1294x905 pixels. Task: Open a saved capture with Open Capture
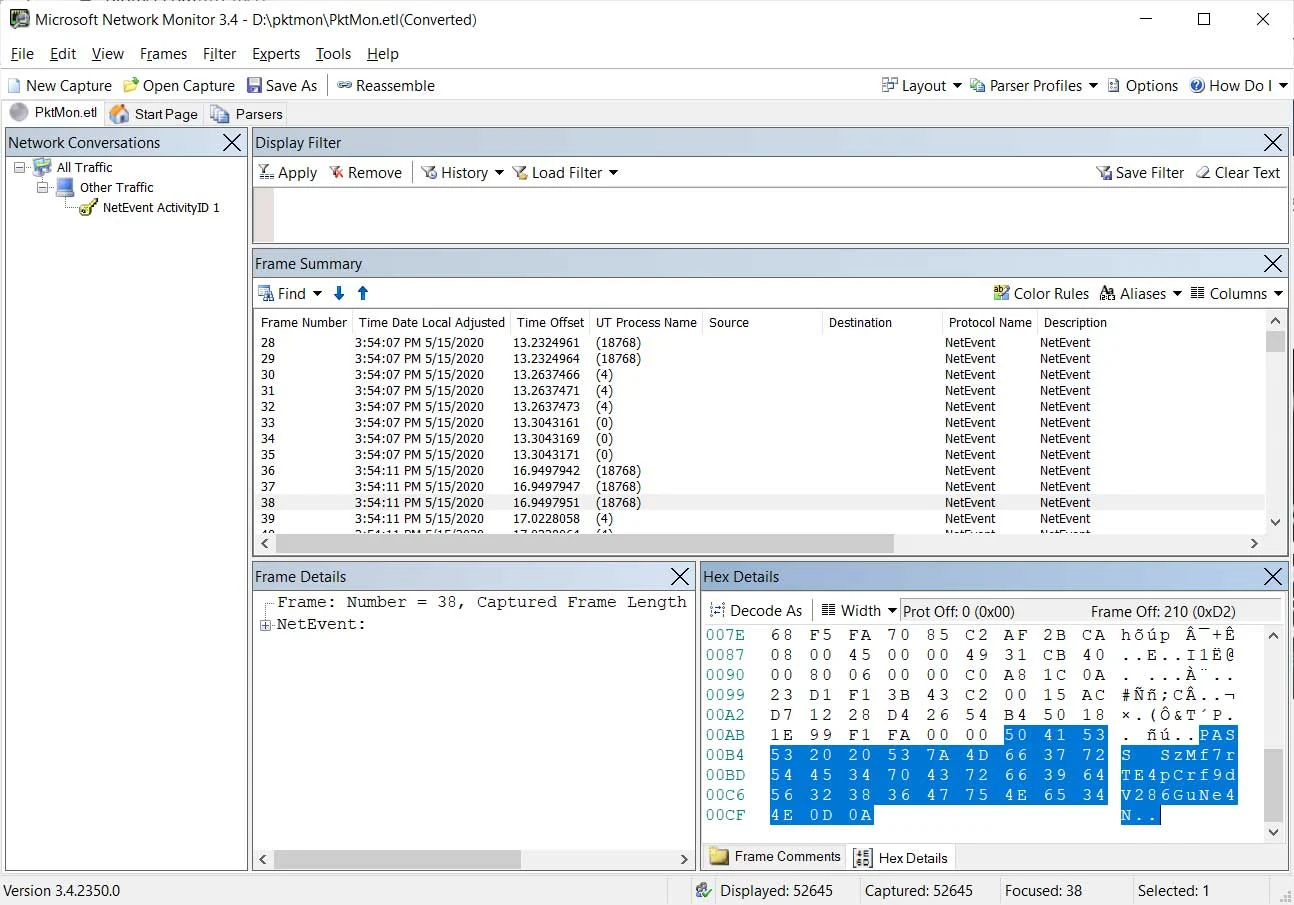pyautogui.click(x=178, y=86)
